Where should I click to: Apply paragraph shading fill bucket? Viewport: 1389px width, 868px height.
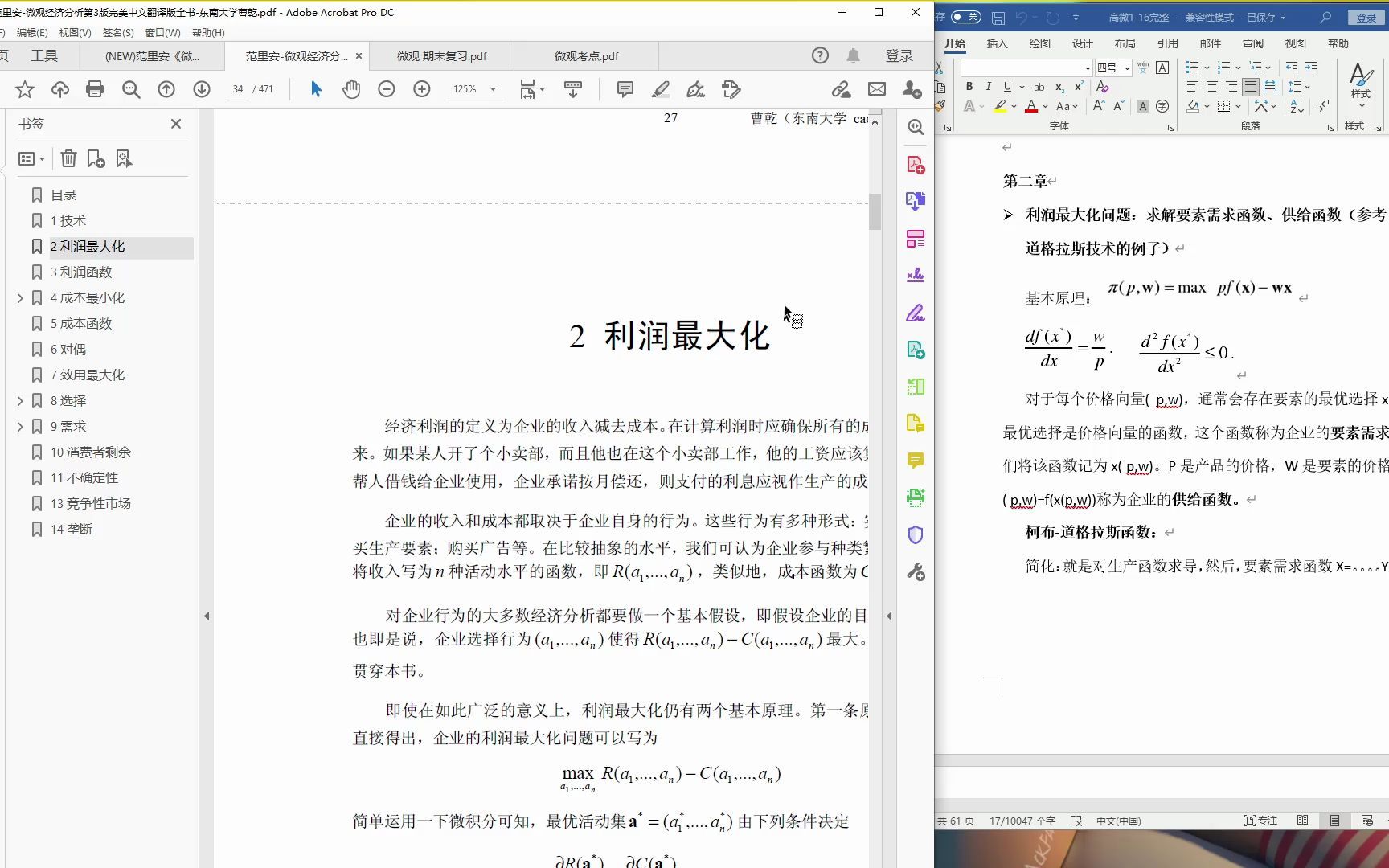point(1193,106)
